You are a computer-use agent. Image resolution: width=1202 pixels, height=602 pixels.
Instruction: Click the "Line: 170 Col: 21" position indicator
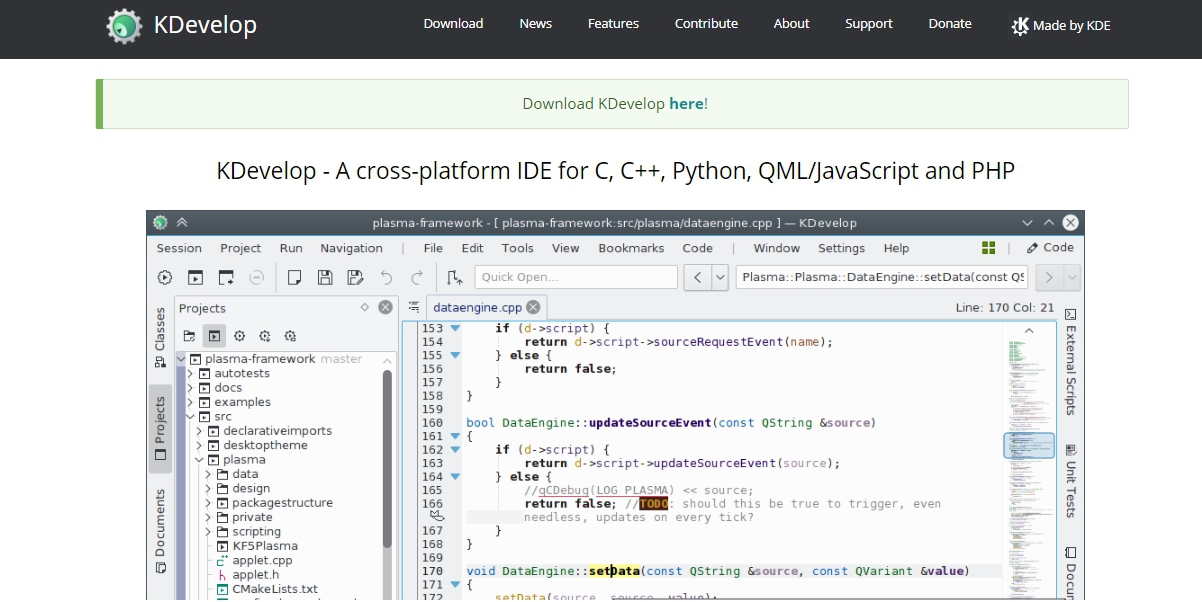pyautogui.click(x=1005, y=308)
